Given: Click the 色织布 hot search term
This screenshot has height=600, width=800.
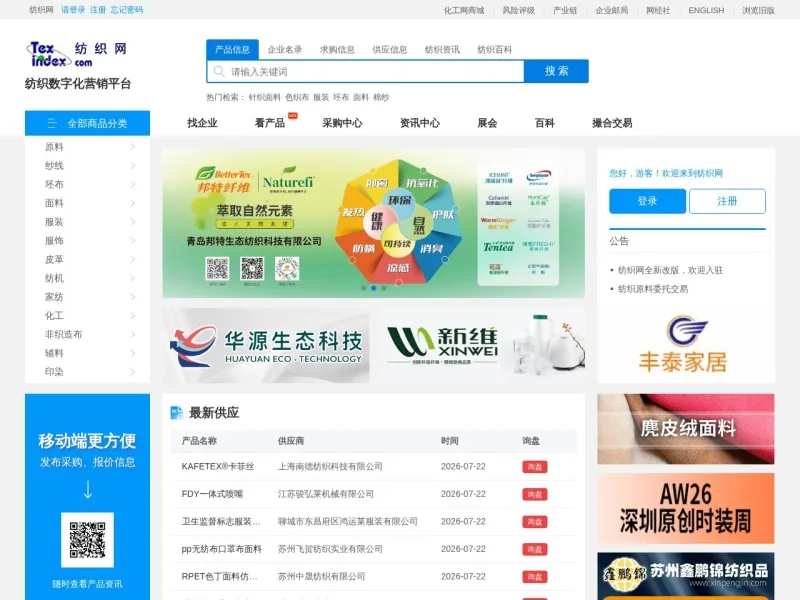Looking at the screenshot, I should [x=297, y=97].
